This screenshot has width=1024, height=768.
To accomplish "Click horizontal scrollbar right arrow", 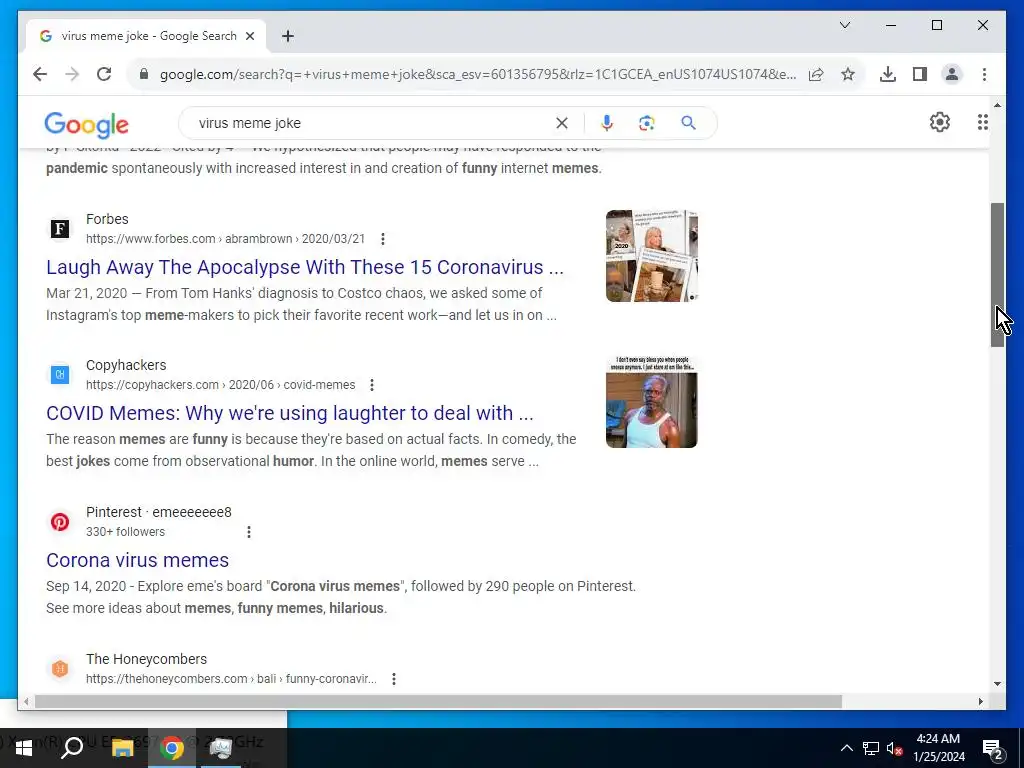I will tap(980, 702).
